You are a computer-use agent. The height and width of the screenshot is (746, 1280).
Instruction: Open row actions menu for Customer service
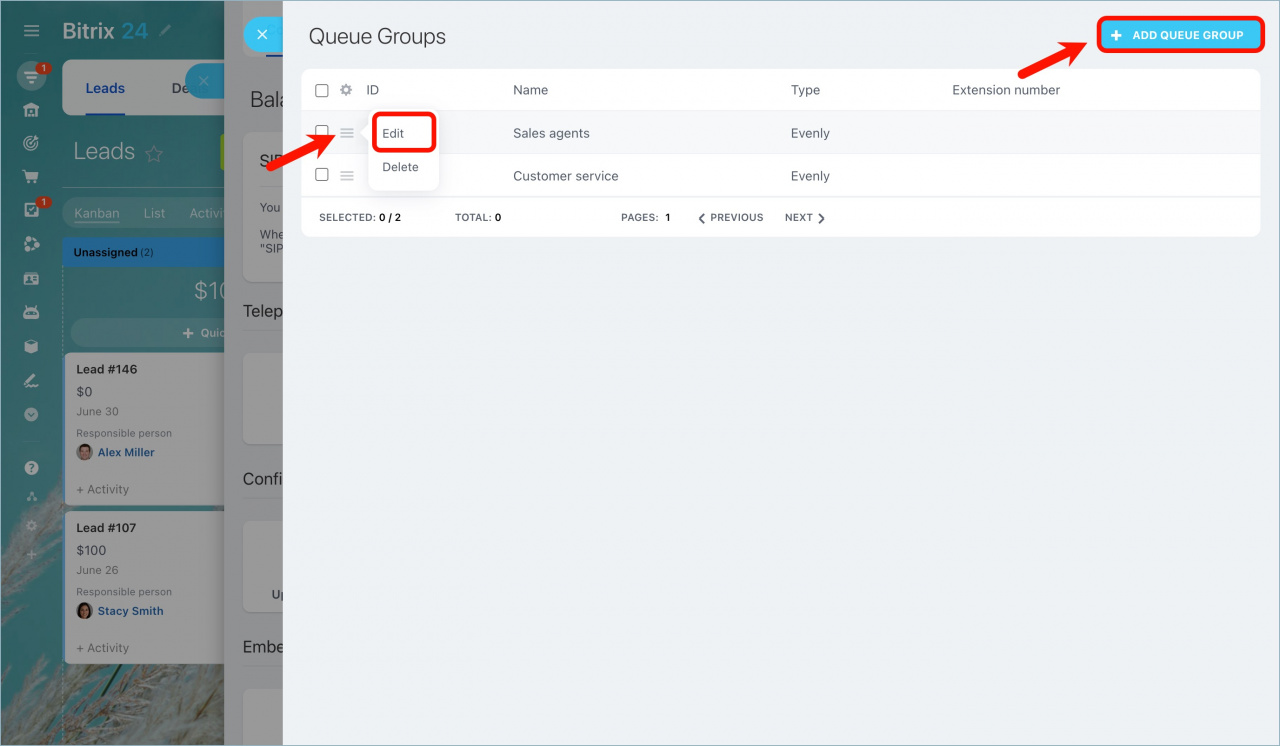click(x=347, y=176)
